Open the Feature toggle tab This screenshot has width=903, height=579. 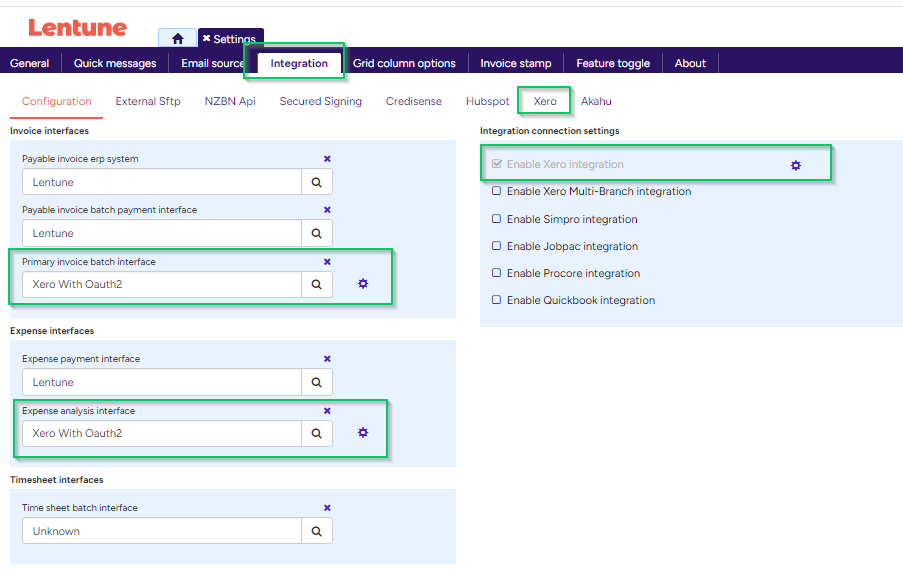613,63
